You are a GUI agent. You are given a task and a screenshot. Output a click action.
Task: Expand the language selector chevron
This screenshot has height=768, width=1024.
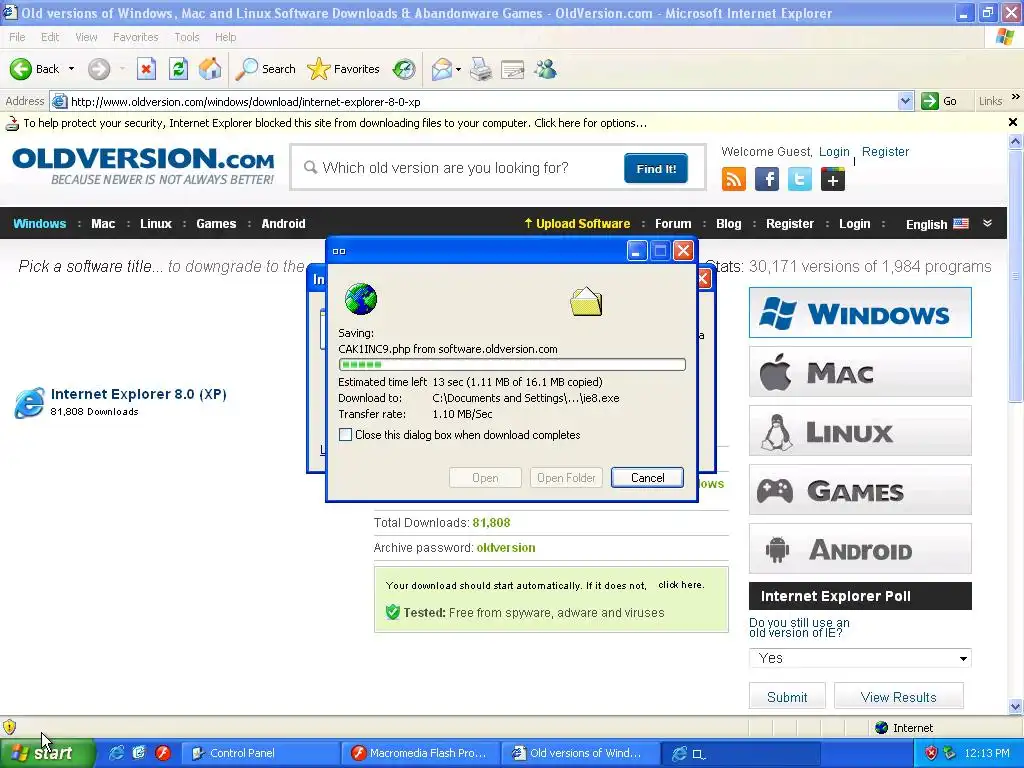987,223
